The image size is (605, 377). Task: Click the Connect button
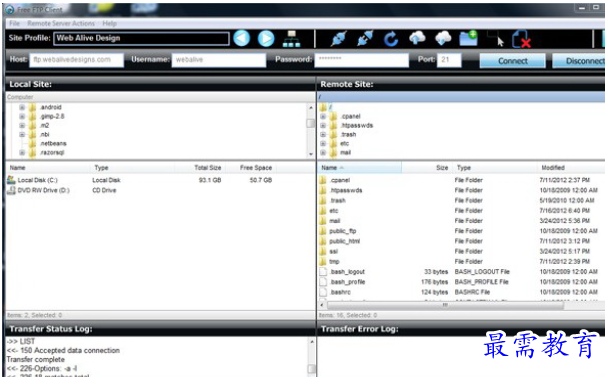[x=512, y=61]
